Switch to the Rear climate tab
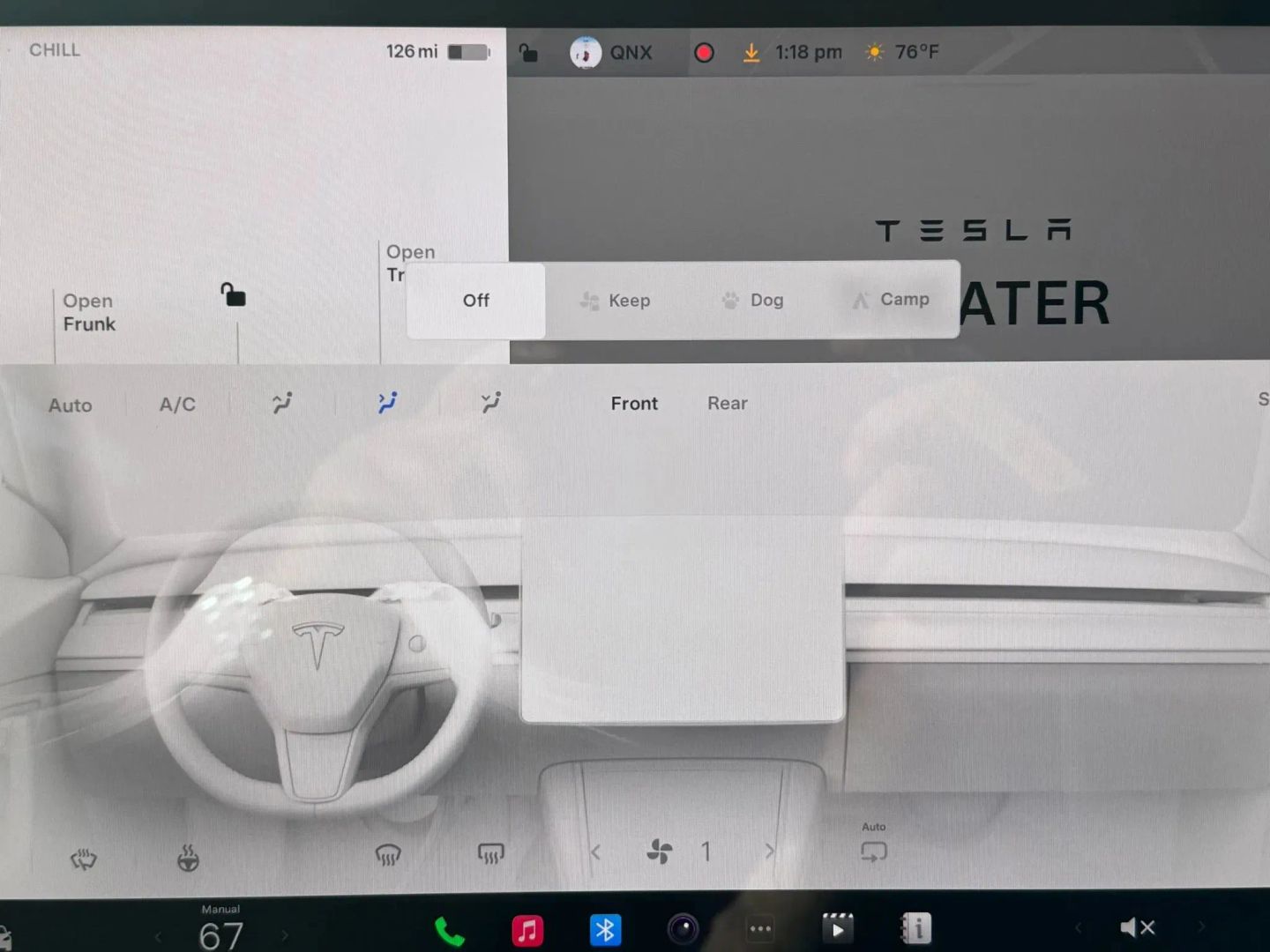Screen dimensions: 1270x952 tap(727, 403)
